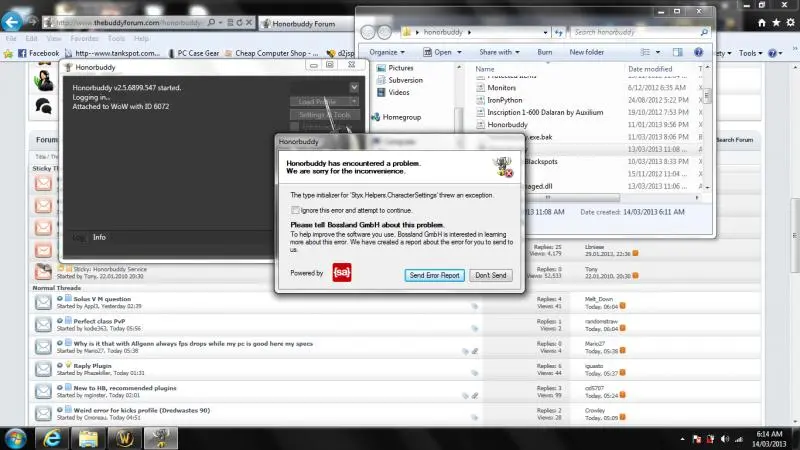Click Burn in the Explorer toolbar
The width and height of the screenshot is (800, 450).
pos(544,52)
